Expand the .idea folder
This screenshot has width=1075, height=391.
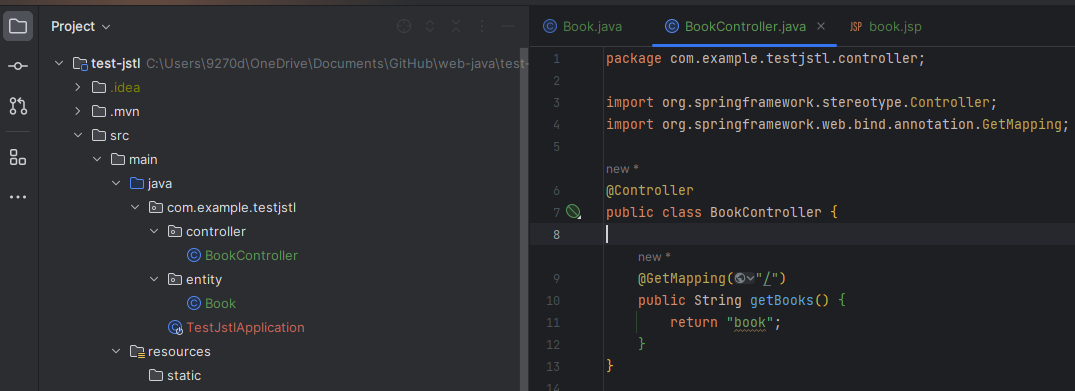77,88
